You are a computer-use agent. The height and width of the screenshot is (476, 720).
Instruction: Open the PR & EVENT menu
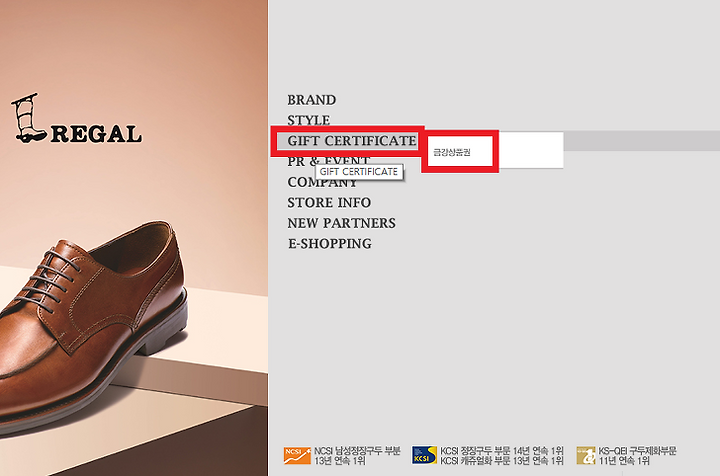[x=329, y=159]
